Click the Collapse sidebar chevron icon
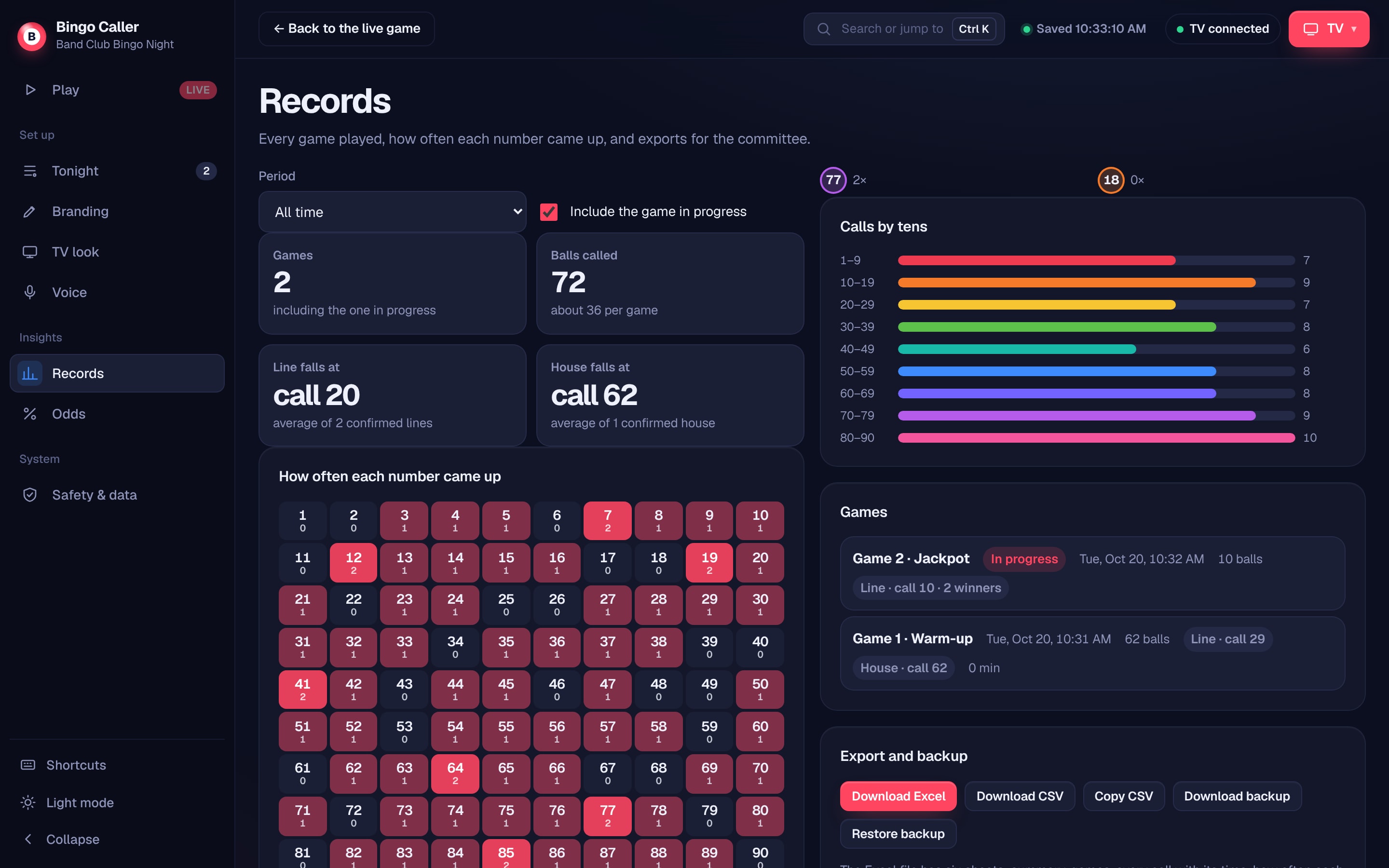 click(27, 839)
